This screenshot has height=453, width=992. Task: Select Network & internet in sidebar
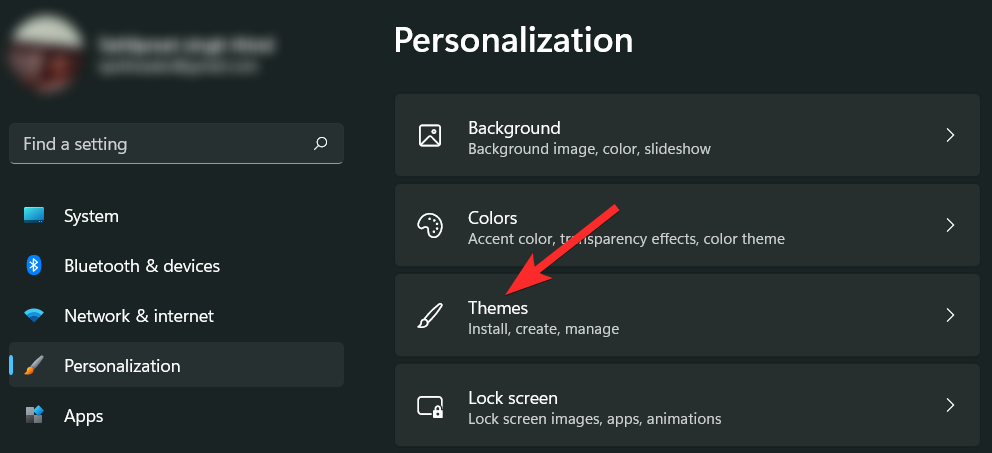click(x=138, y=316)
